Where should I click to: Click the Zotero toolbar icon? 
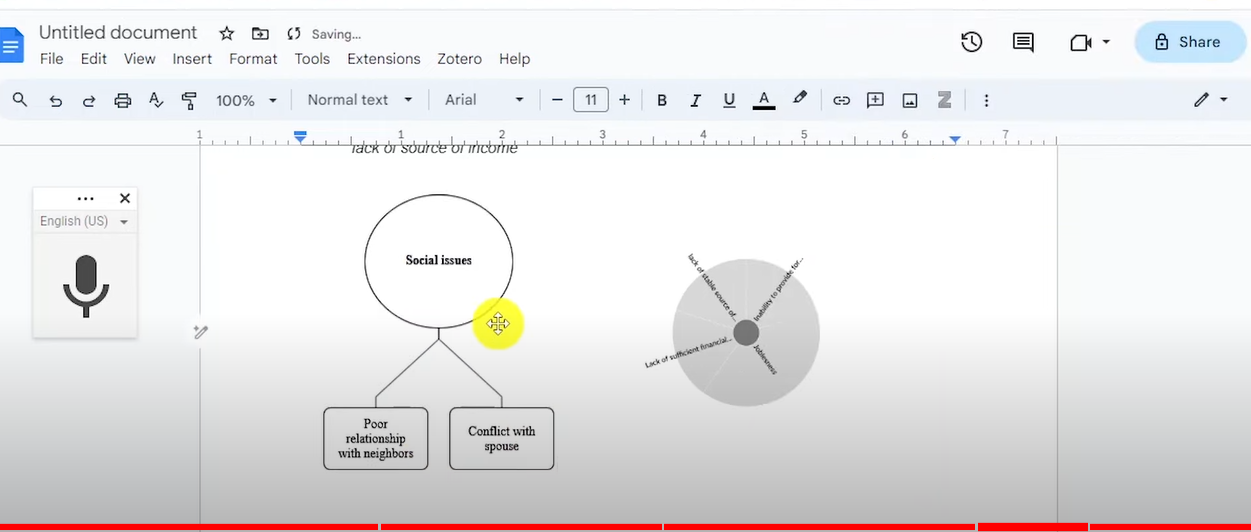coord(944,100)
